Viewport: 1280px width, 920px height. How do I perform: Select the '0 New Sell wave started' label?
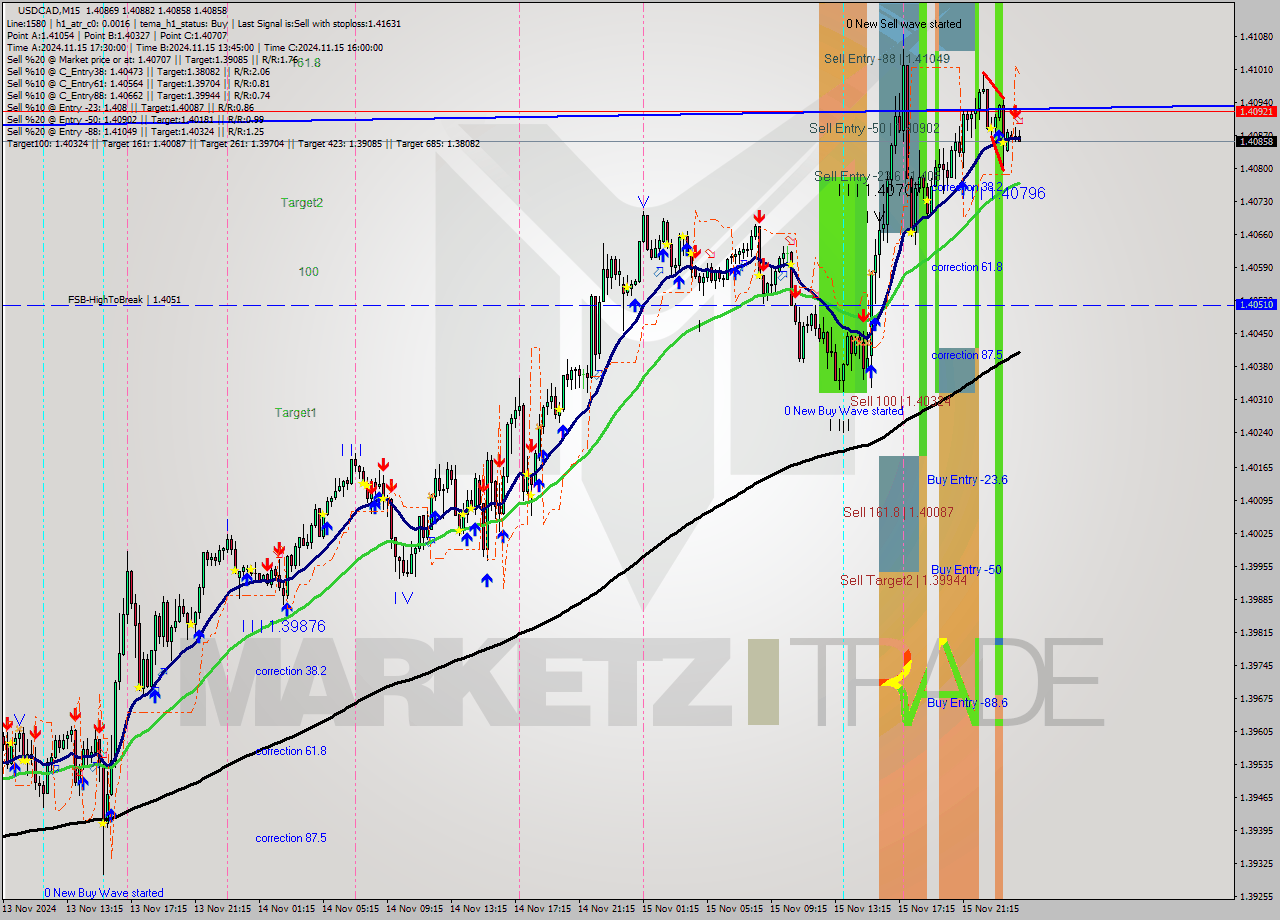(903, 24)
